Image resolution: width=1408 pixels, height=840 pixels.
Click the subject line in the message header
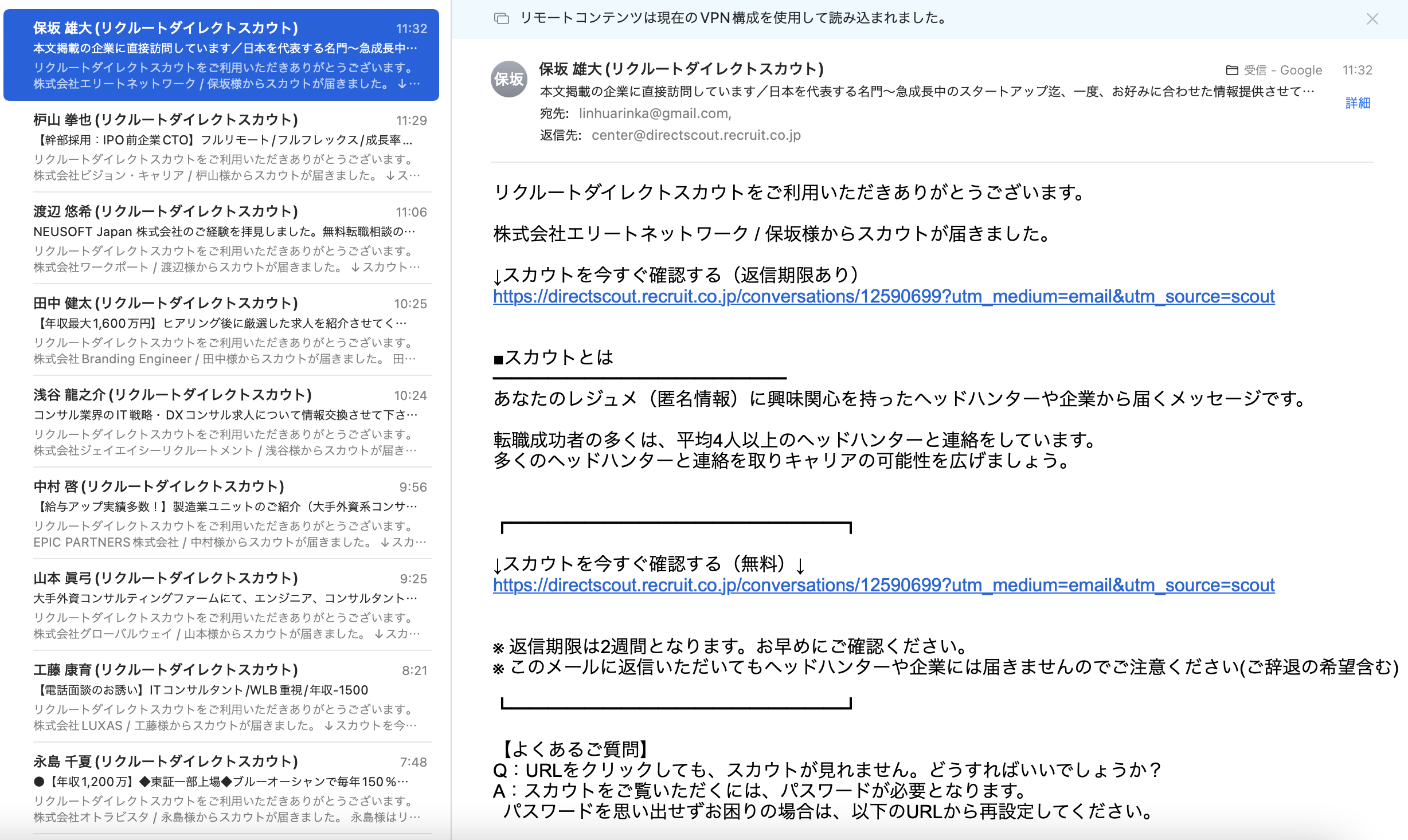(927, 92)
